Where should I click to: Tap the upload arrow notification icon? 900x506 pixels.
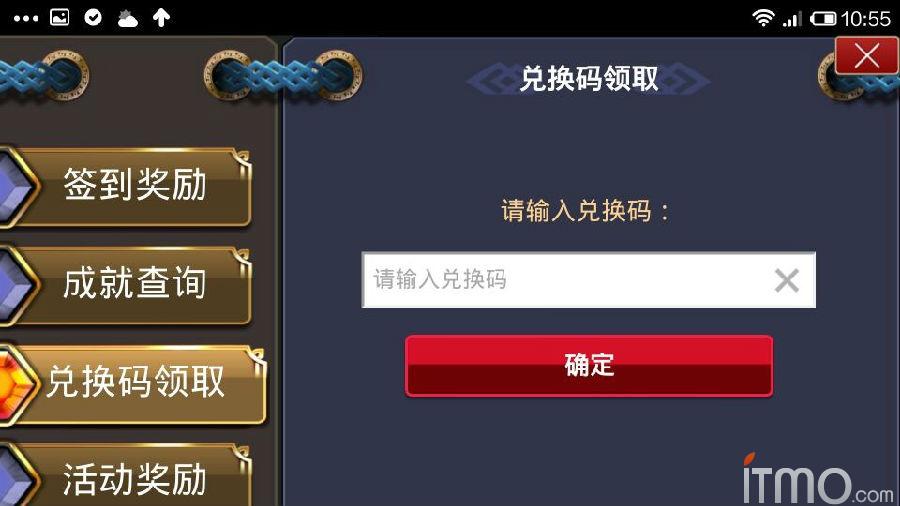pos(161,17)
